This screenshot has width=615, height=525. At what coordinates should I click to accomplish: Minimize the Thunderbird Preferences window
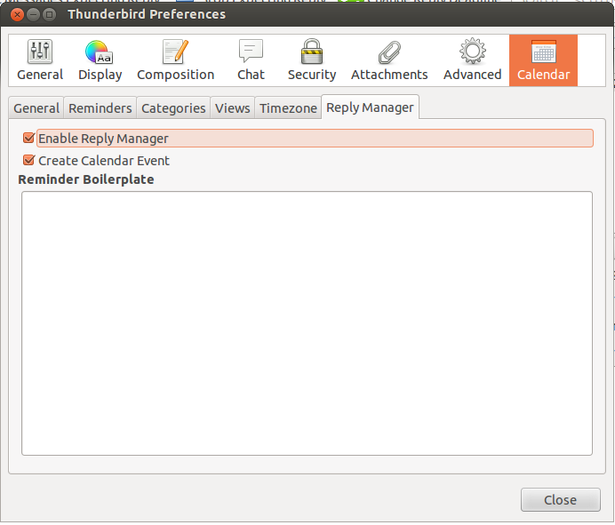pos(33,15)
